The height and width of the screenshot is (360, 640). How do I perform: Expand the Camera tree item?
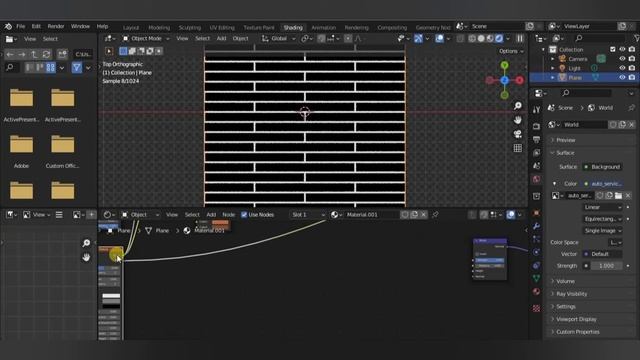(553, 59)
